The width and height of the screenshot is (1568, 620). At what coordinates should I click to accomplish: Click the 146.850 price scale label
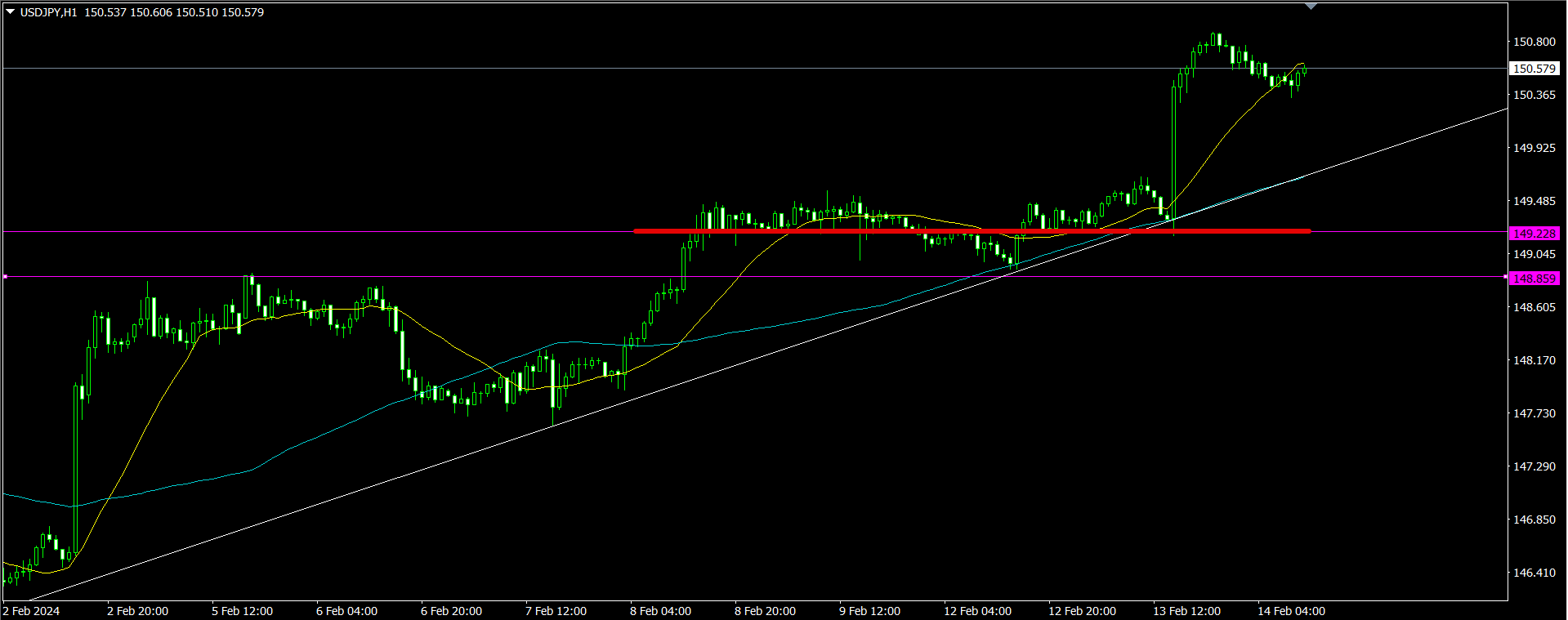[x=1534, y=520]
